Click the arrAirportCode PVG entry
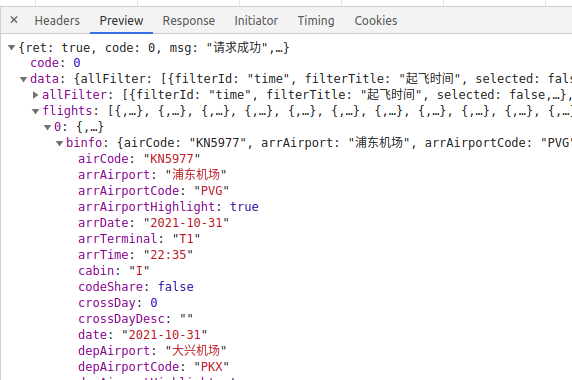572x380 pixels. click(x=154, y=191)
